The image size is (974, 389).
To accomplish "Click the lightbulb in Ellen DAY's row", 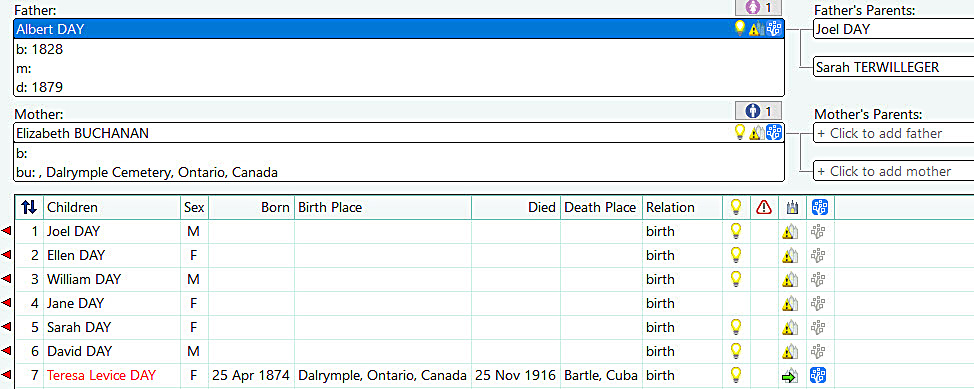I will tap(736, 255).
